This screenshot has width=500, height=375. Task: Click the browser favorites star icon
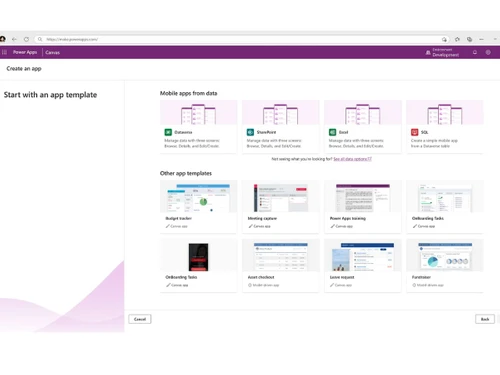[457, 39]
